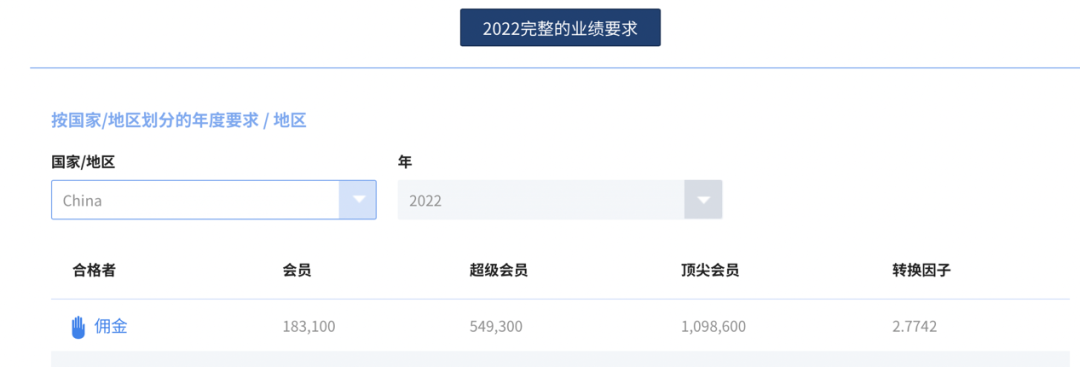
Task: Expand the 2022 year dropdown arrow
Action: (x=703, y=200)
